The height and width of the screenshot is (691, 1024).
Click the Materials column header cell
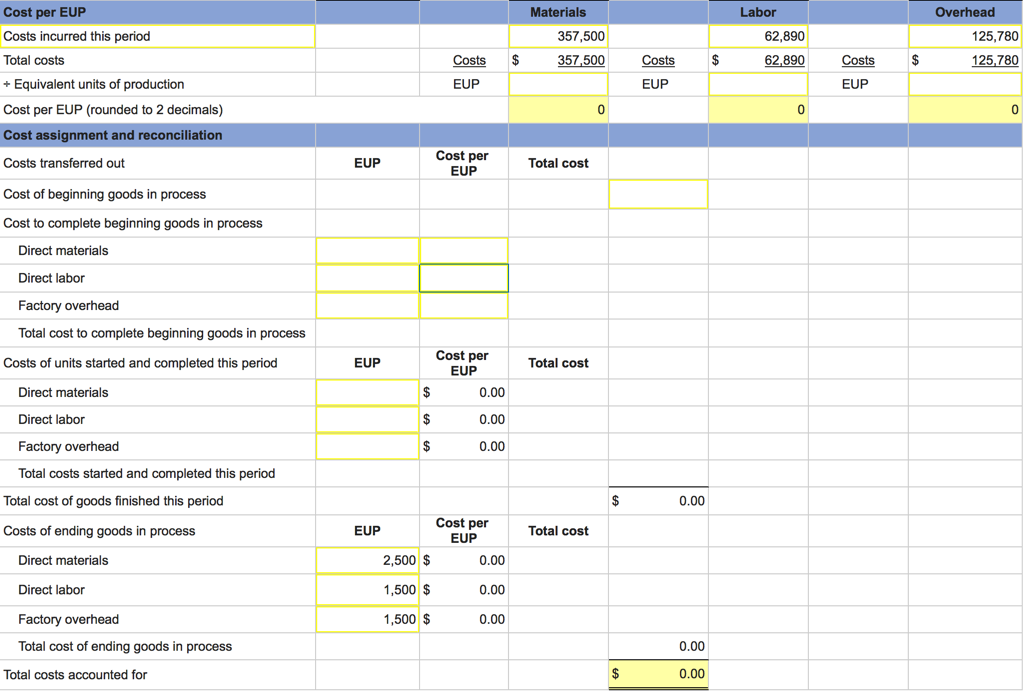pos(558,11)
